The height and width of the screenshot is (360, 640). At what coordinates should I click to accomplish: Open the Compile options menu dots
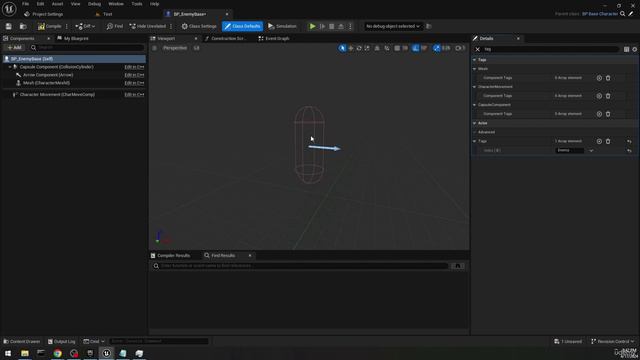[x=67, y=26]
